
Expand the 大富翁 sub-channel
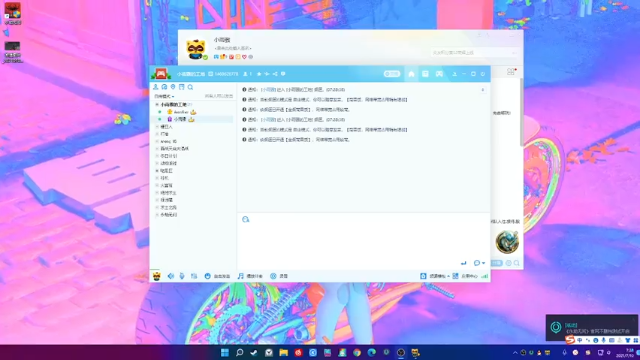click(x=157, y=185)
